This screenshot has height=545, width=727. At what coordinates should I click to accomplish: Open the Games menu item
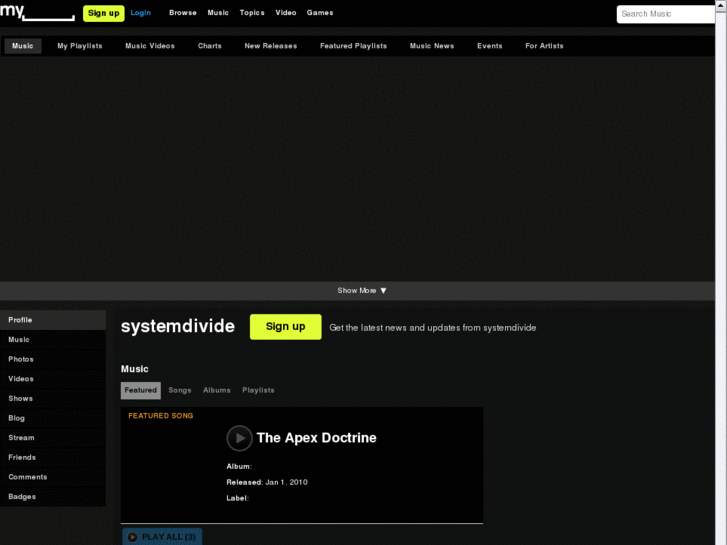(320, 13)
